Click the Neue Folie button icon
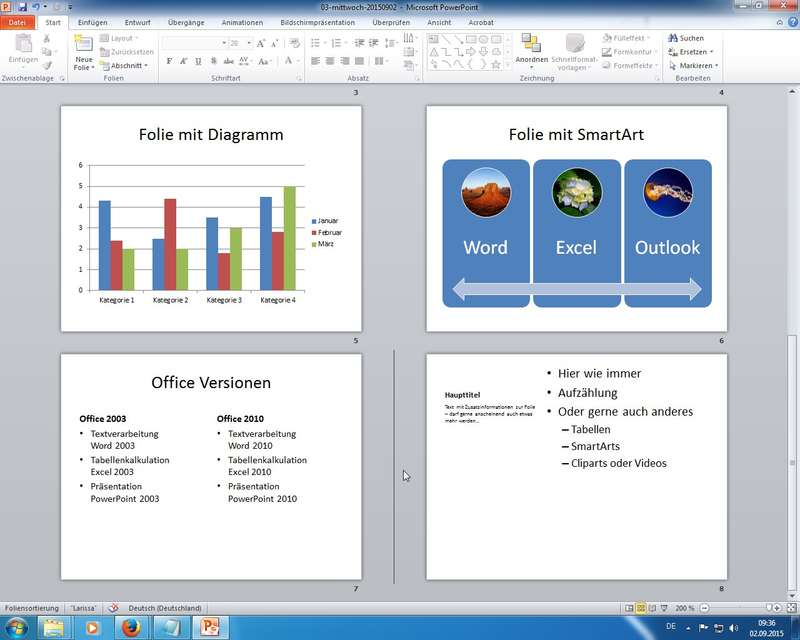 83,44
